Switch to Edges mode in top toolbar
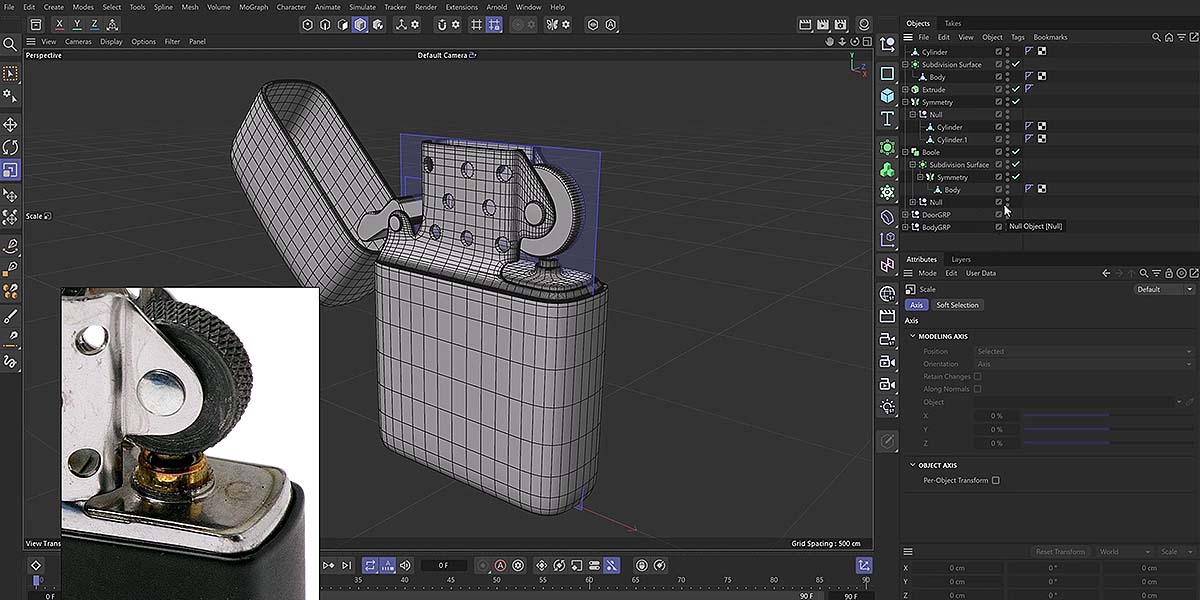The image size is (1200, 600). pos(325,24)
